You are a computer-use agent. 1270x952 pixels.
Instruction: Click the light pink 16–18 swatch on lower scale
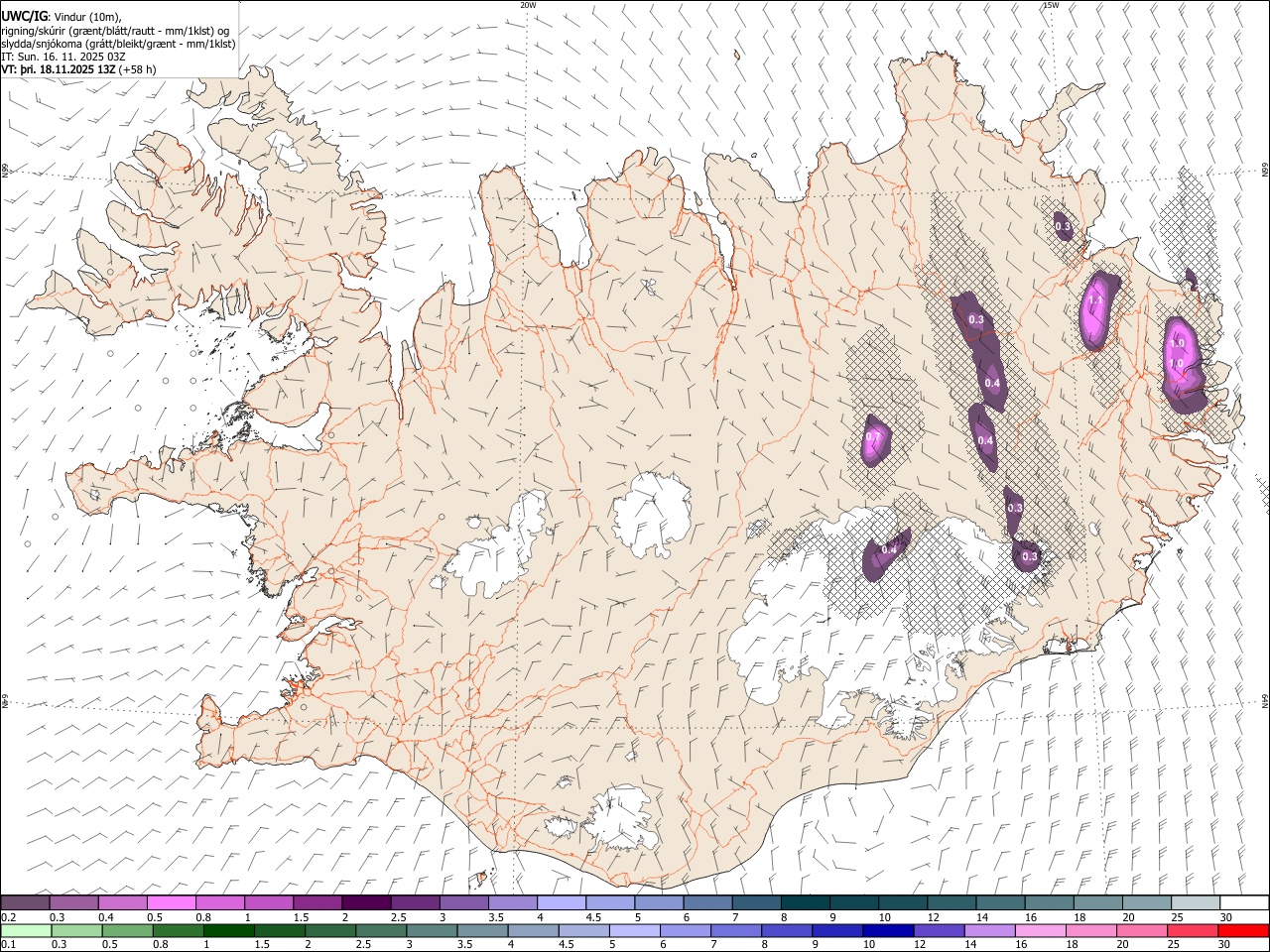(x=1038, y=930)
